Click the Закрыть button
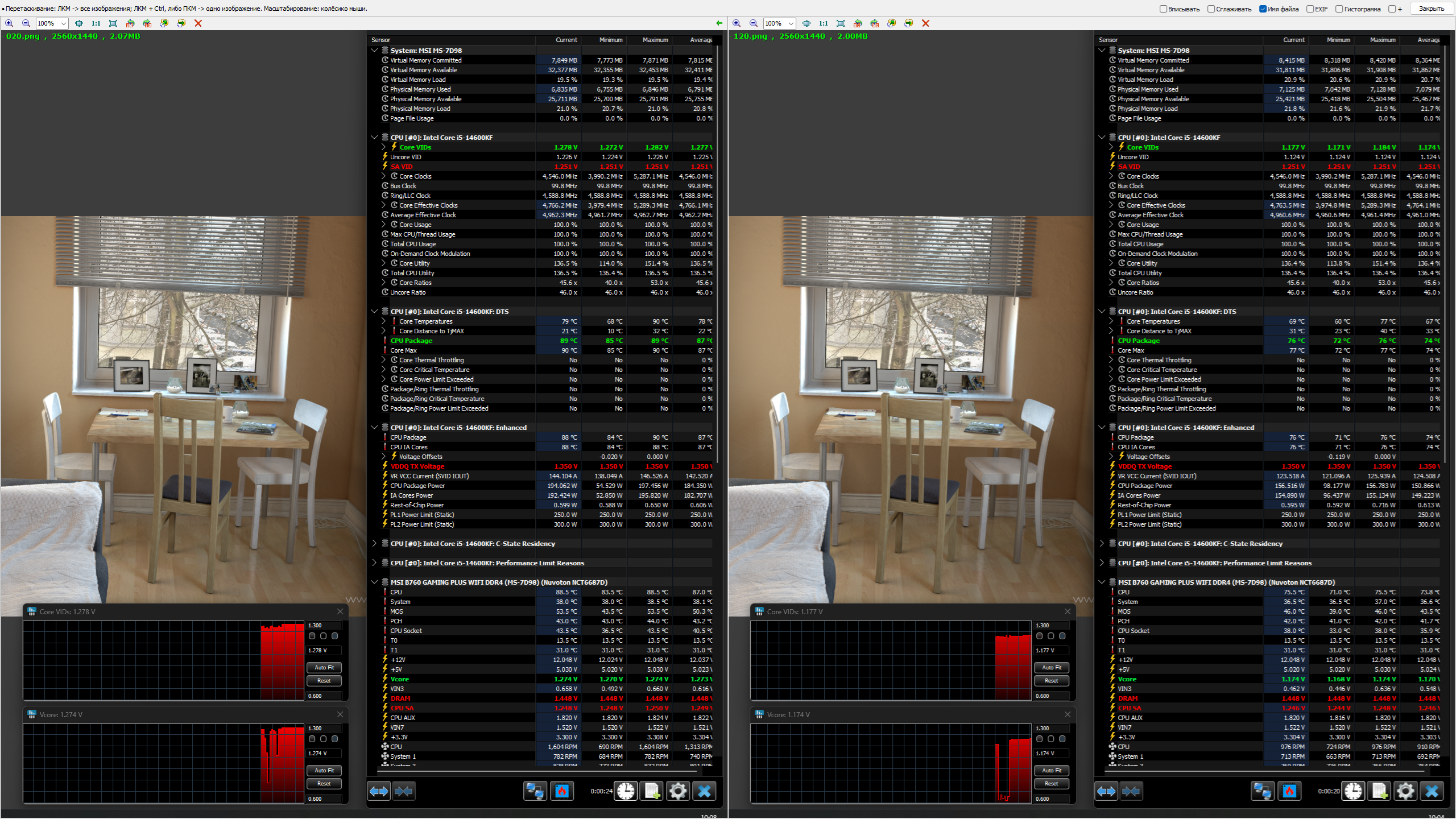 point(1431,9)
